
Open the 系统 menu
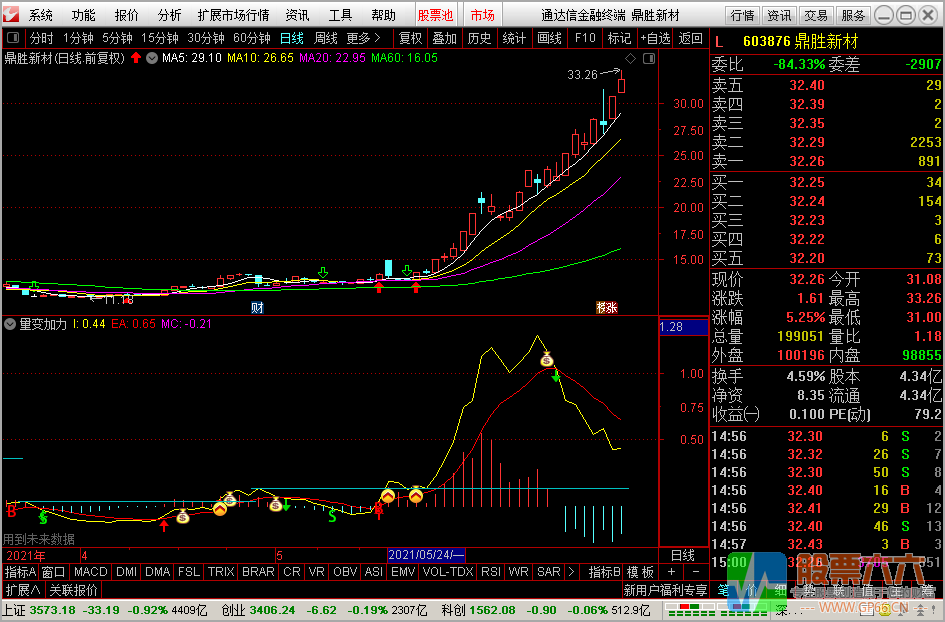pos(41,15)
